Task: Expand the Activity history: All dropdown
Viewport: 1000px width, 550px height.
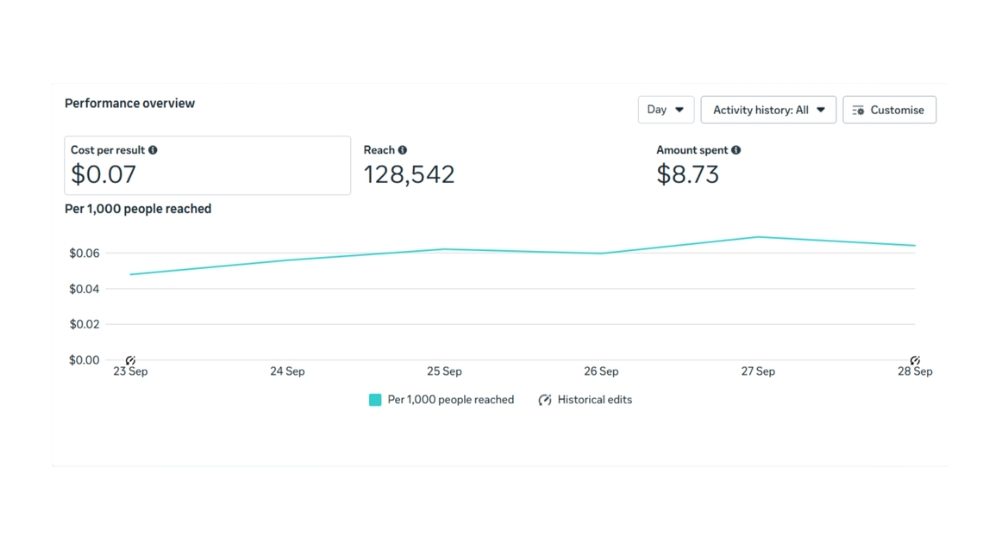Action: [768, 110]
